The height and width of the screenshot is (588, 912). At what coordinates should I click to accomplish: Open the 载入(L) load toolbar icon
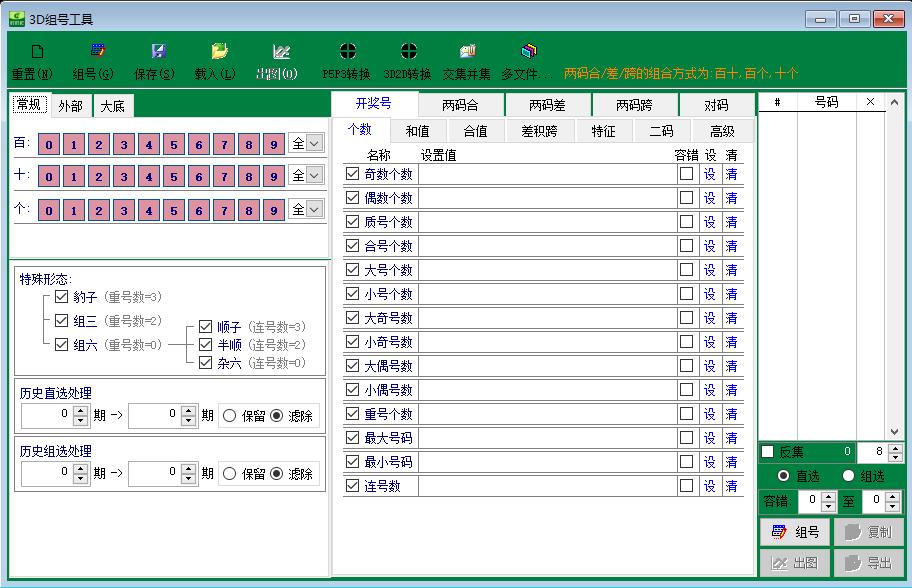pyautogui.click(x=219, y=52)
